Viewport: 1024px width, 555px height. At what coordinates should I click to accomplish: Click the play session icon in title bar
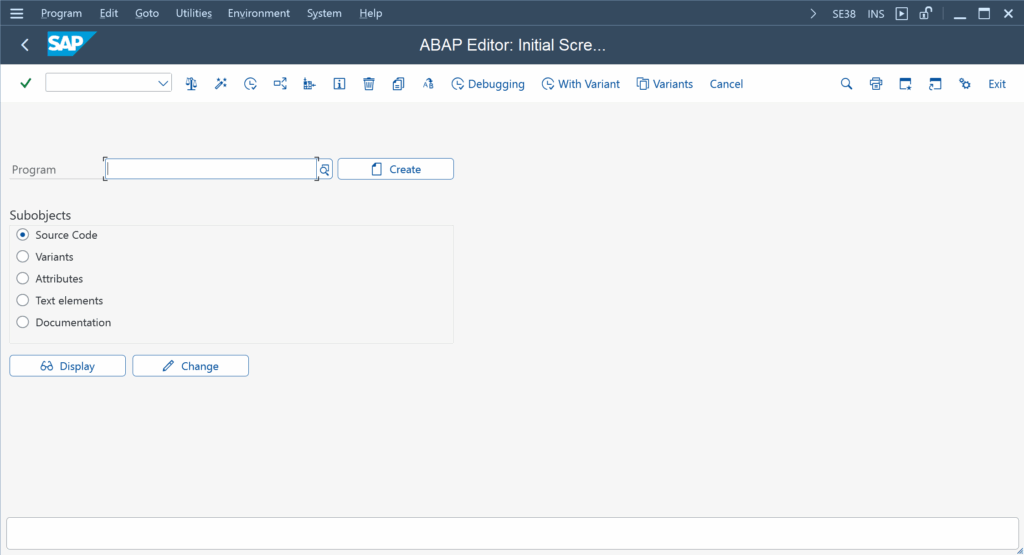point(902,13)
